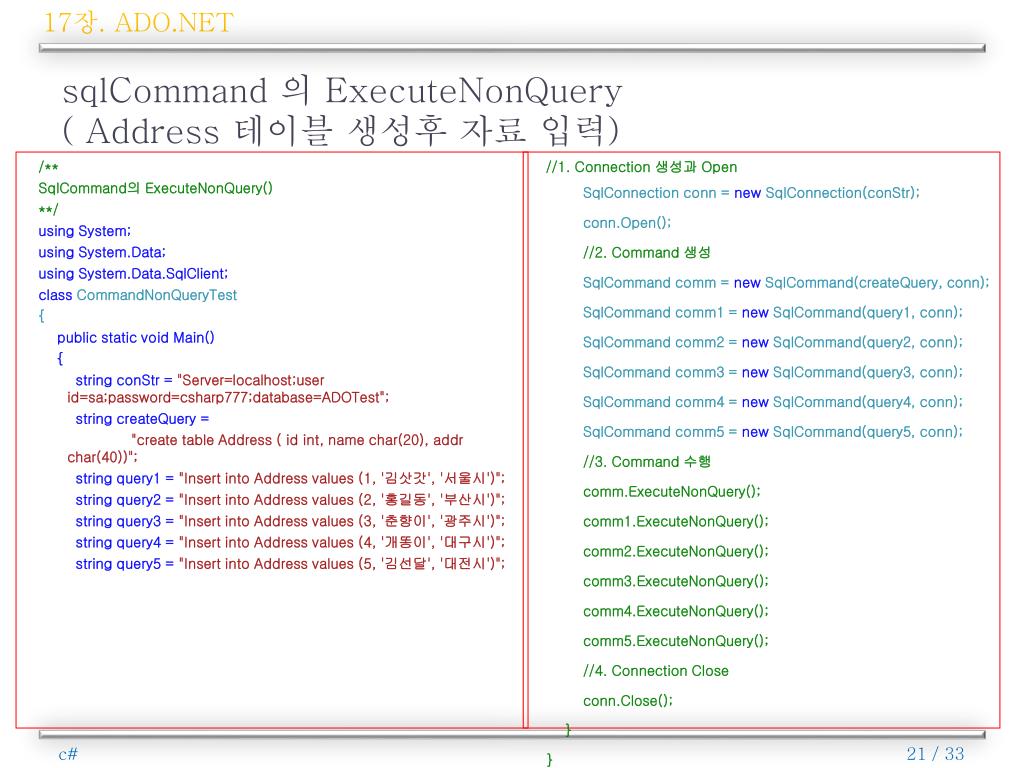Click the 'string query3' line with 춘향이
Image resolution: width=1024 pixels, height=768 pixels.
290,521
